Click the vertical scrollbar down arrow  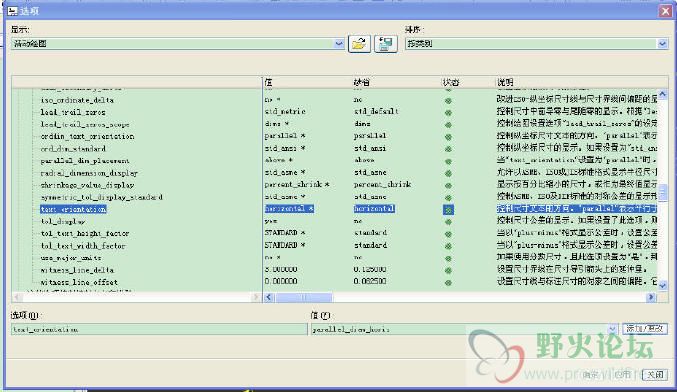click(663, 285)
